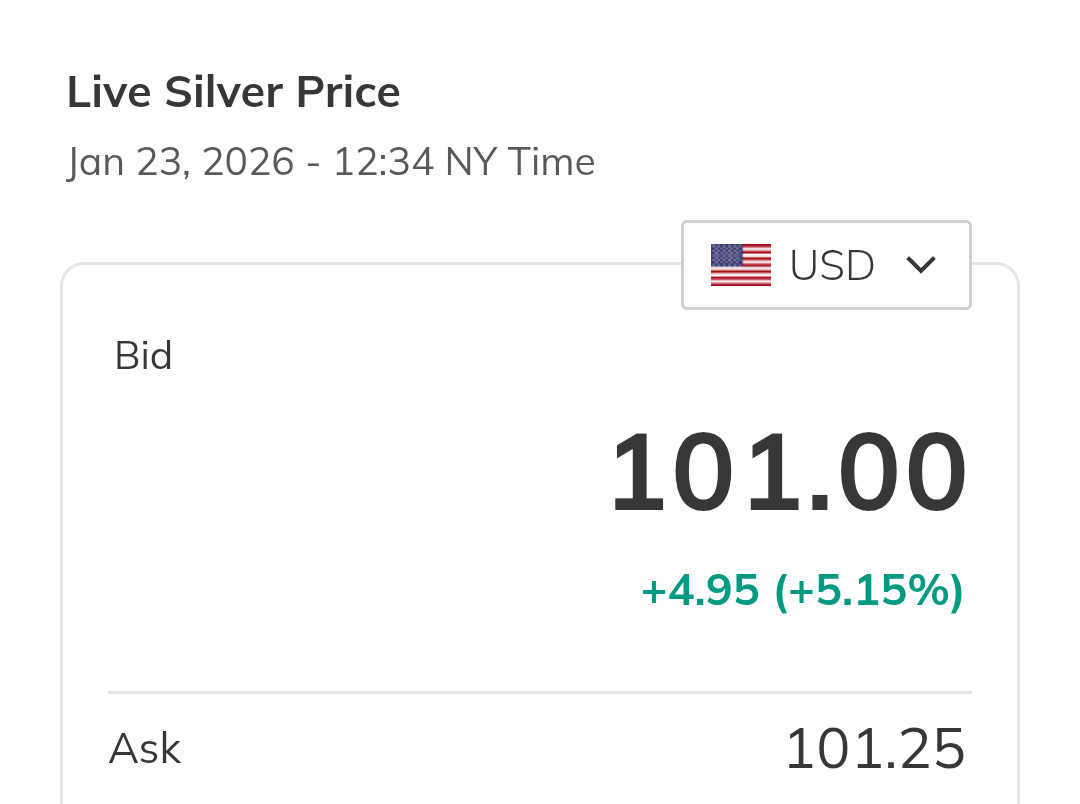Click the 101.25 ask price
The height and width of the screenshot is (804, 1080).
point(875,749)
